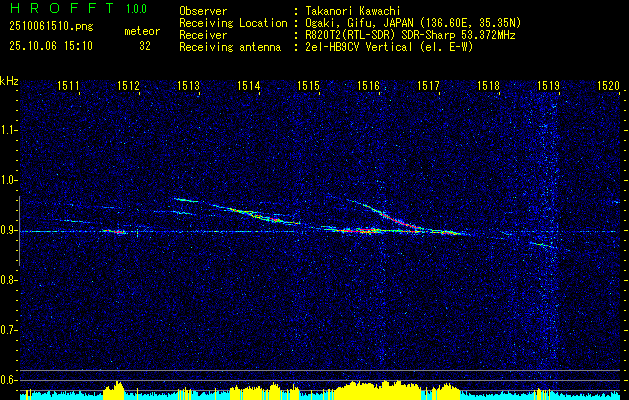Click the Receiving Location label

tap(233, 23)
